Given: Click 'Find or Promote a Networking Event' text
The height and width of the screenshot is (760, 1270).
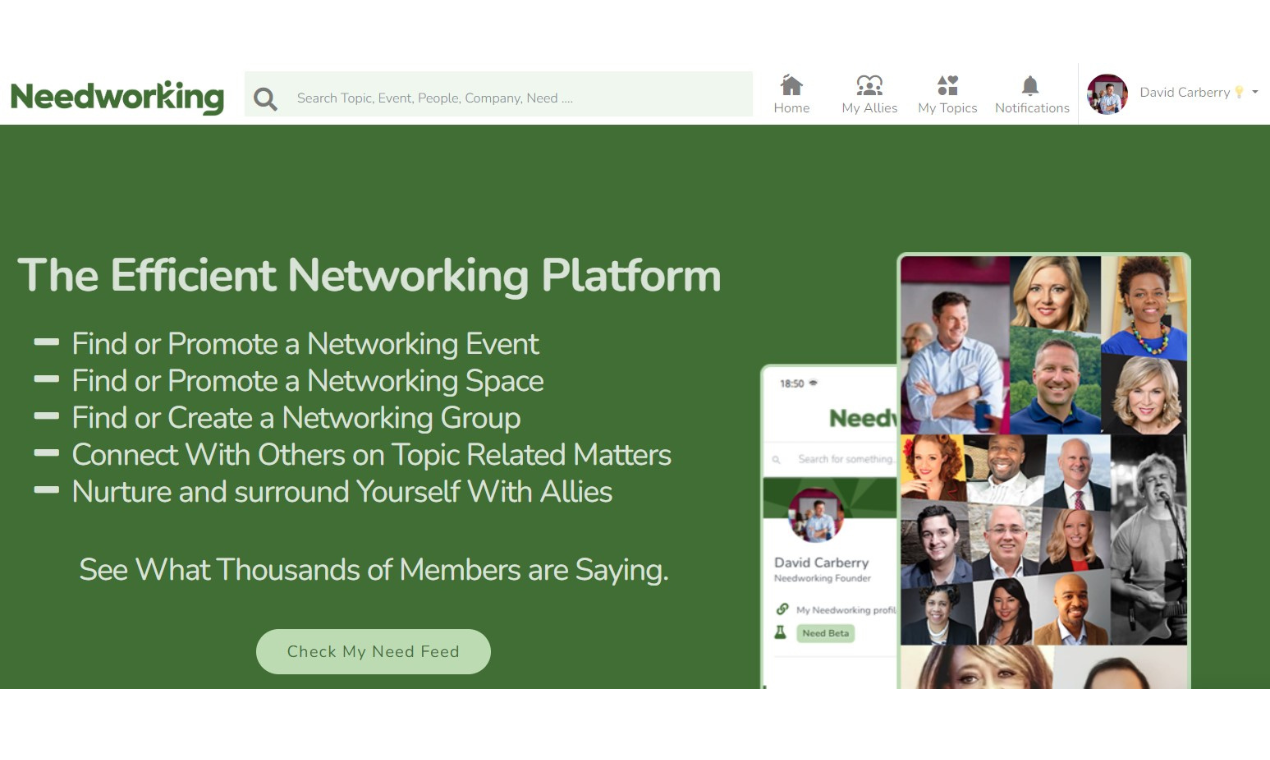Looking at the screenshot, I should click(x=305, y=344).
